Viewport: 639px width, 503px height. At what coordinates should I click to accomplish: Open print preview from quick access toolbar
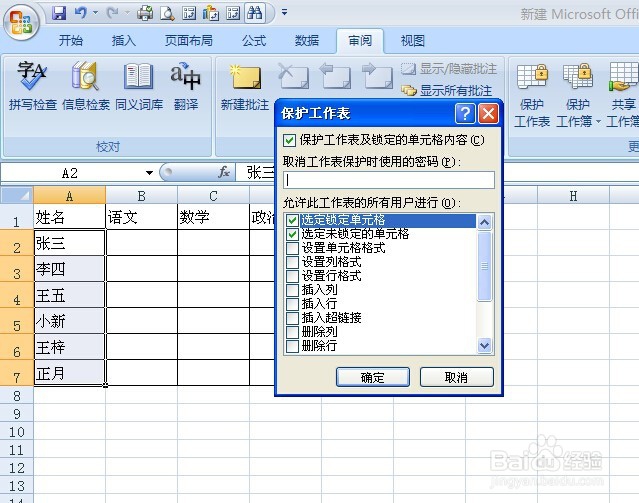pyautogui.click(x=167, y=13)
